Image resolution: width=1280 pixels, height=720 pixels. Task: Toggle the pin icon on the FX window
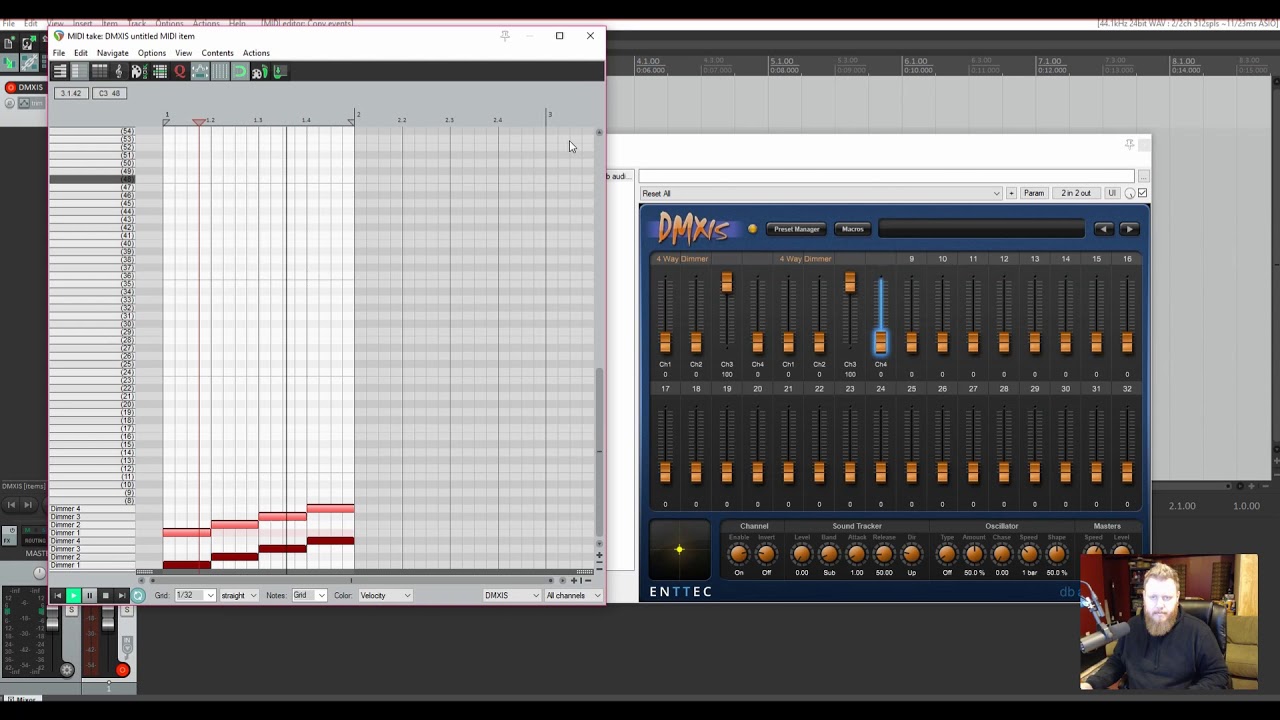[1129, 145]
